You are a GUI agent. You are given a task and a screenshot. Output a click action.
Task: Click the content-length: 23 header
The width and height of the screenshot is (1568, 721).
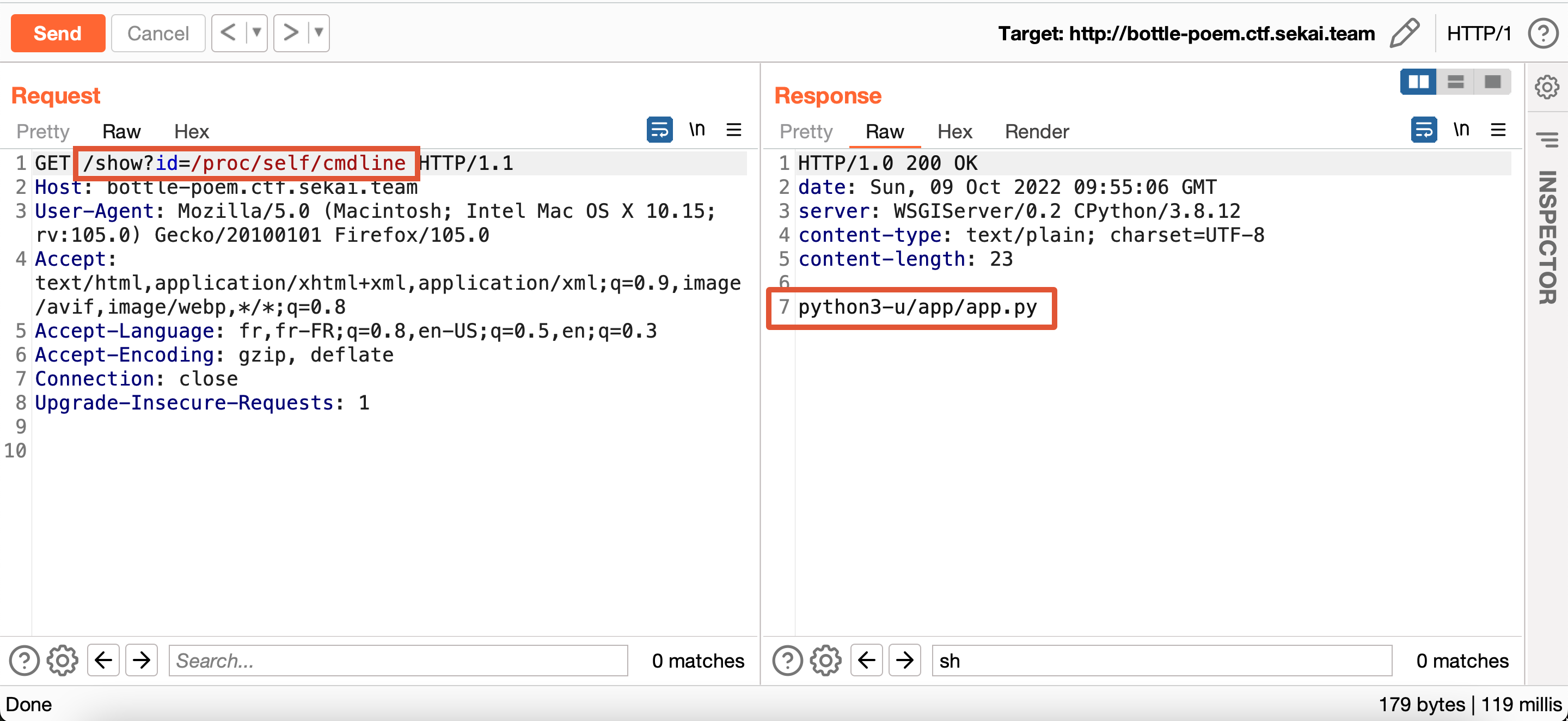(x=906, y=259)
